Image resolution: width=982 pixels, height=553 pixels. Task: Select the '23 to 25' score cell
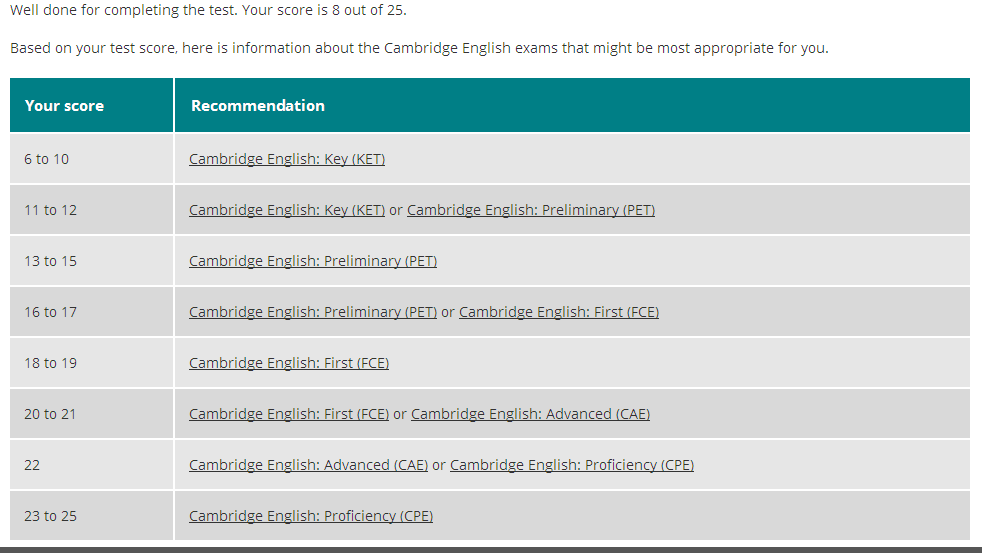click(91, 516)
